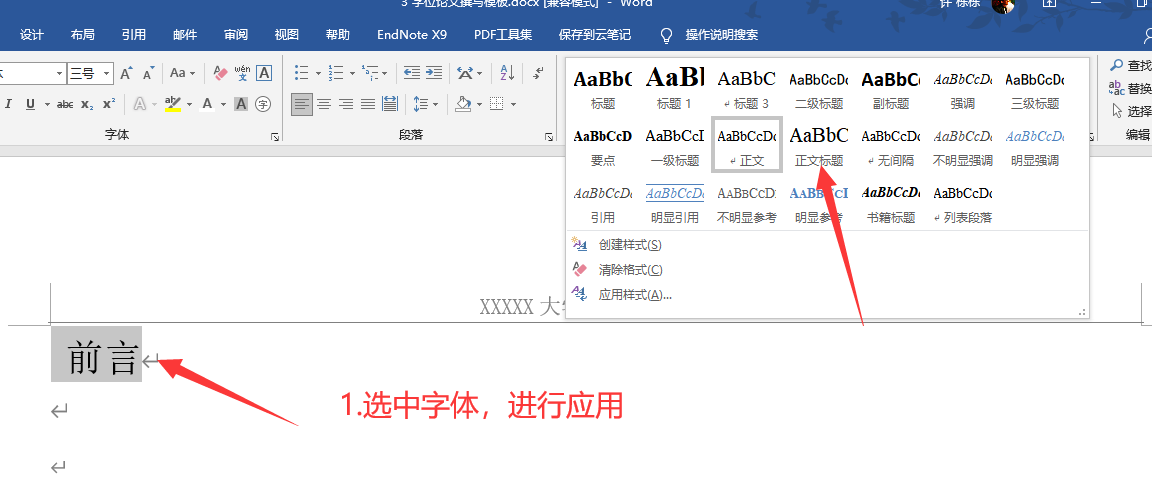Clear all formatting eraser icon
The height and width of the screenshot is (501, 1152).
click(x=220, y=73)
